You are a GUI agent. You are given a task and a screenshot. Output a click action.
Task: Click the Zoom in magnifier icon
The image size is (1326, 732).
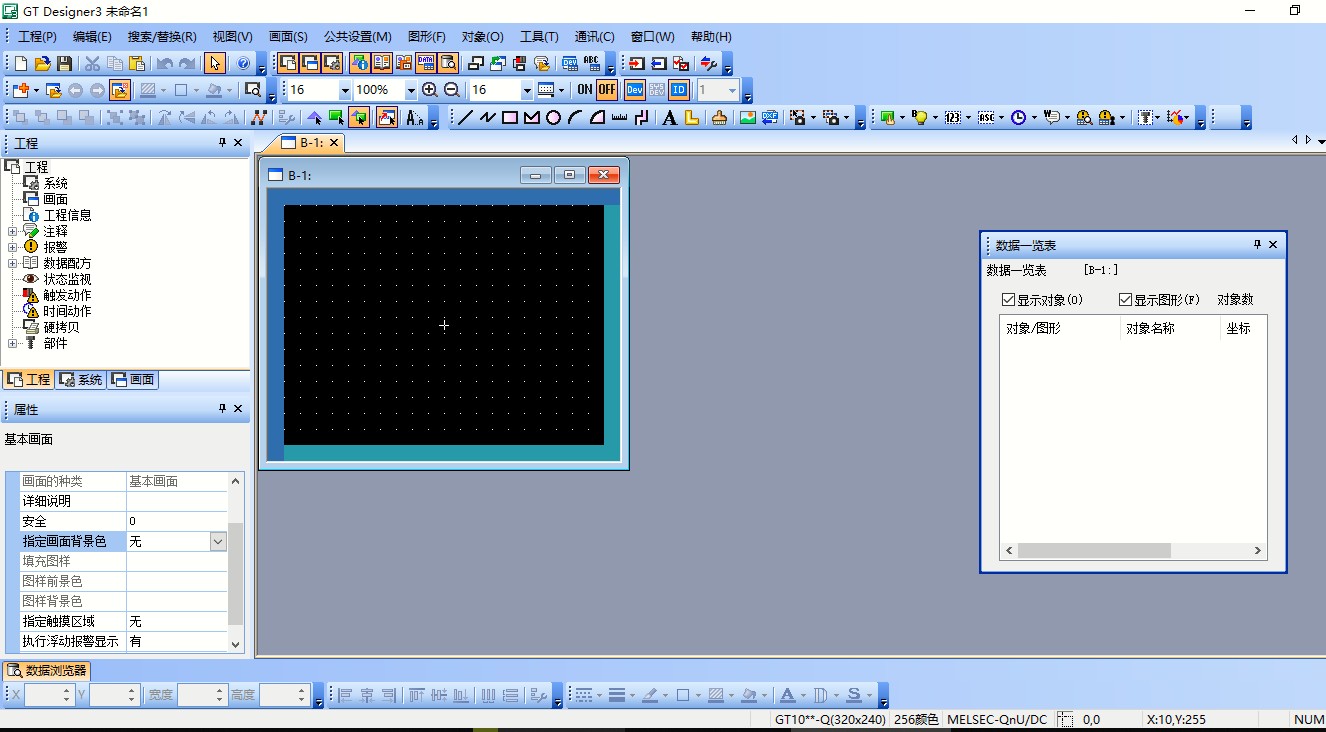coord(430,90)
